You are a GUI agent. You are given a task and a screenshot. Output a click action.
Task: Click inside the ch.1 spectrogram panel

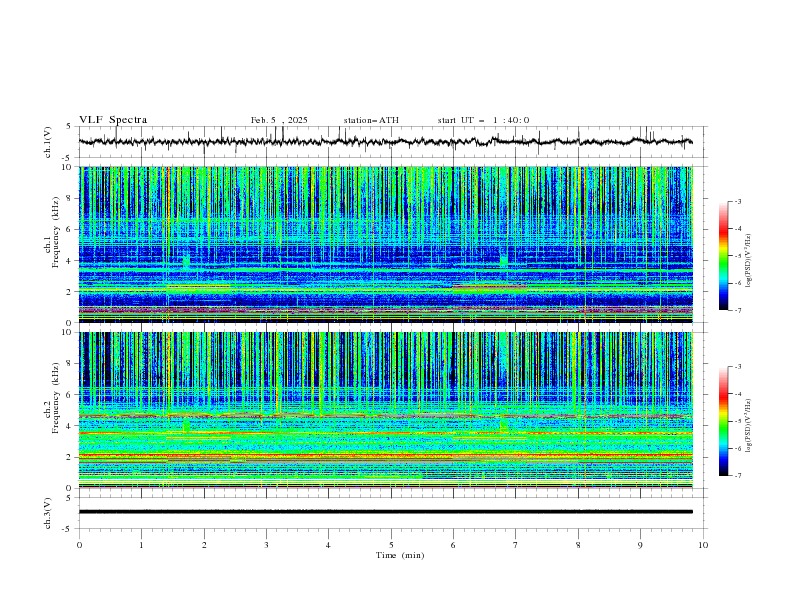pyautogui.click(x=385, y=244)
